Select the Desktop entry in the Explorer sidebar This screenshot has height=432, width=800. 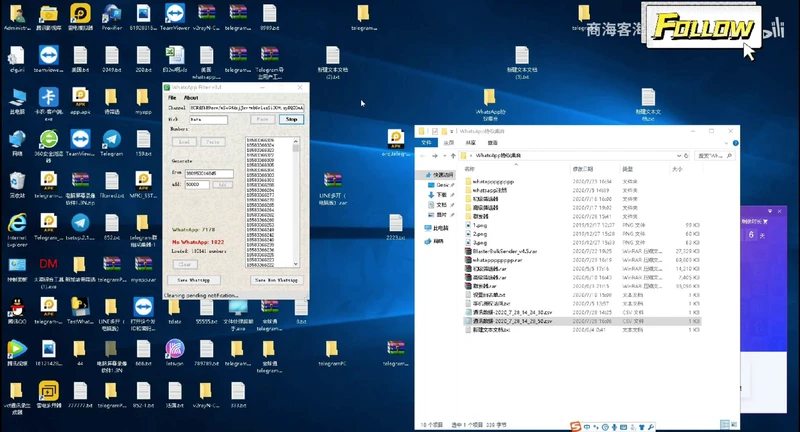pos(441,185)
